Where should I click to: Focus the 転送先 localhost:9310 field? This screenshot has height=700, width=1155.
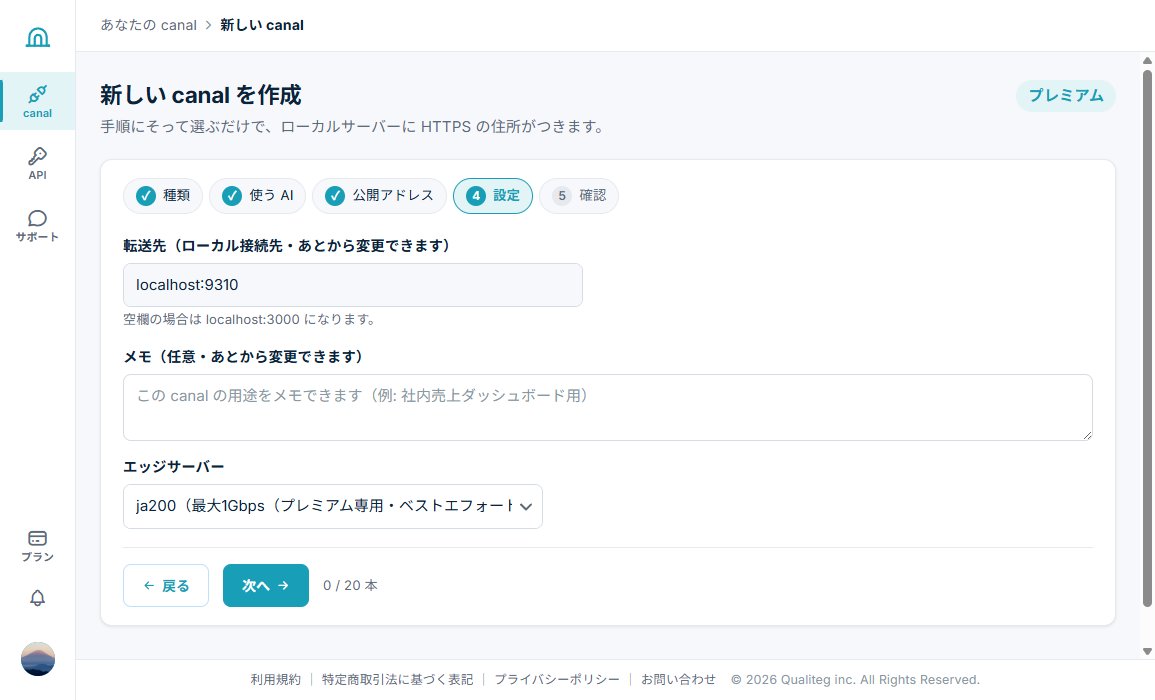(353, 285)
